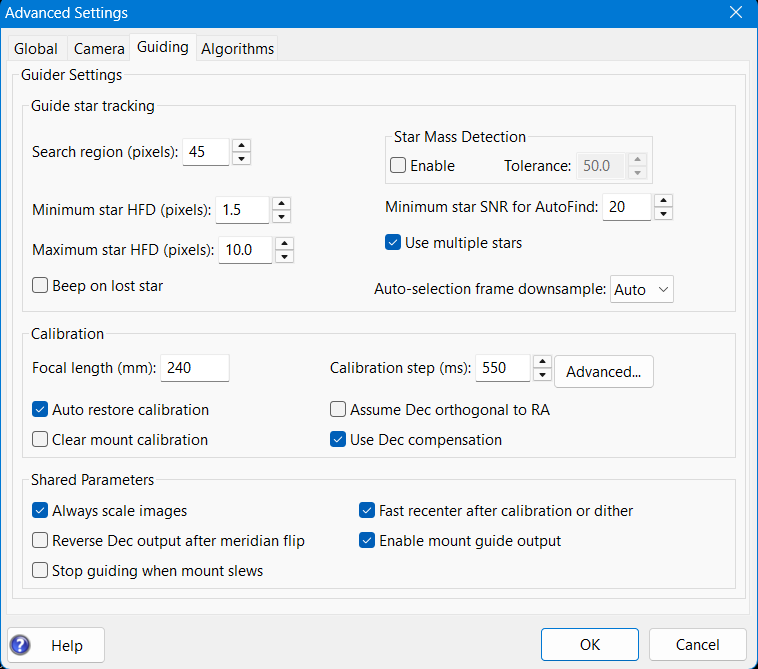Image resolution: width=758 pixels, height=669 pixels.
Task: Close the Advanced Settings dialog
Action: [736, 13]
